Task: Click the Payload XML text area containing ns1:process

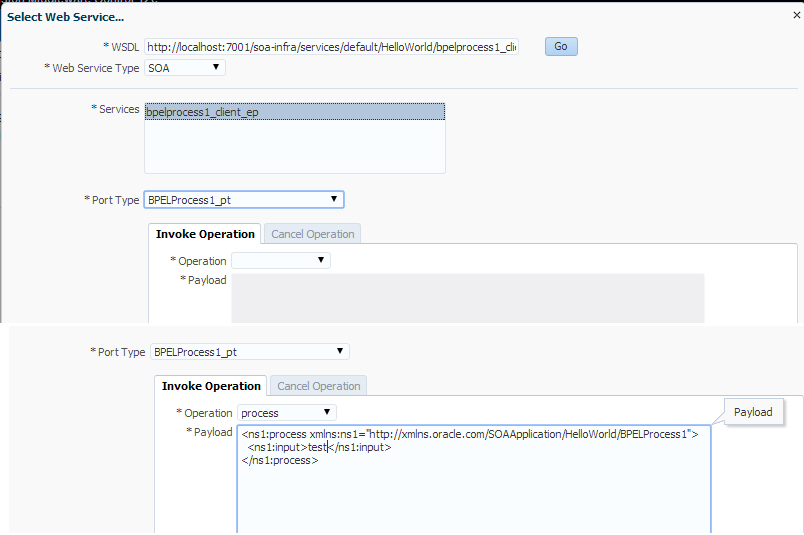Action: click(474, 479)
